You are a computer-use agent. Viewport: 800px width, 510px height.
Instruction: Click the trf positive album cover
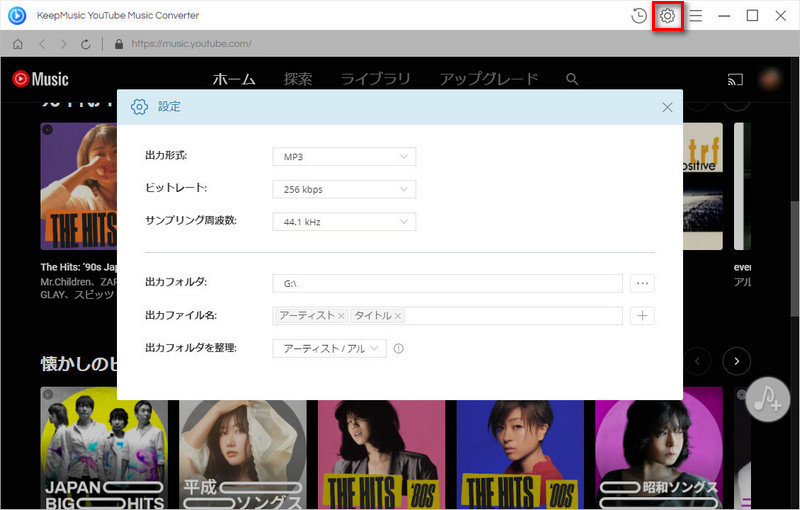tap(703, 186)
